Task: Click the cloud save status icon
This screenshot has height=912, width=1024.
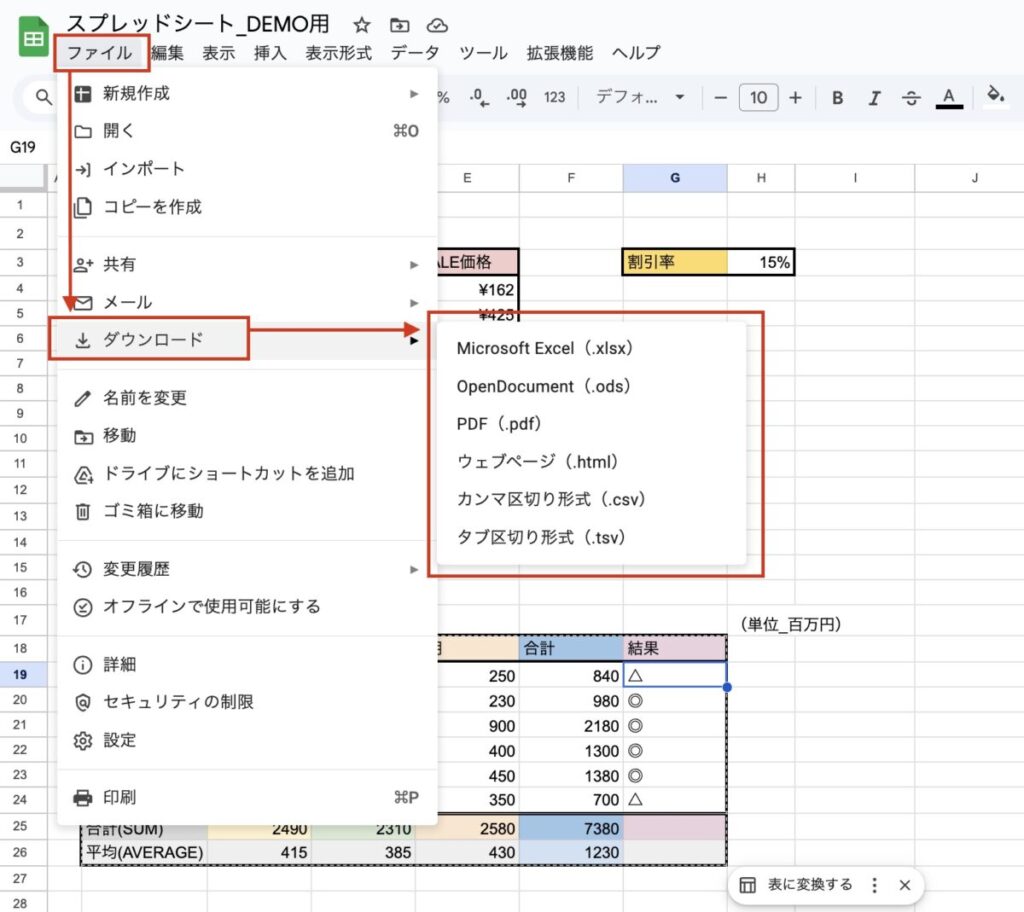Action: point(437,25)
